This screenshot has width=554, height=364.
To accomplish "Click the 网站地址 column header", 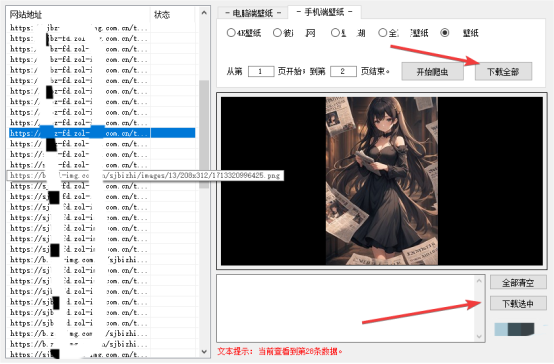I will click(x=78, y=14).
